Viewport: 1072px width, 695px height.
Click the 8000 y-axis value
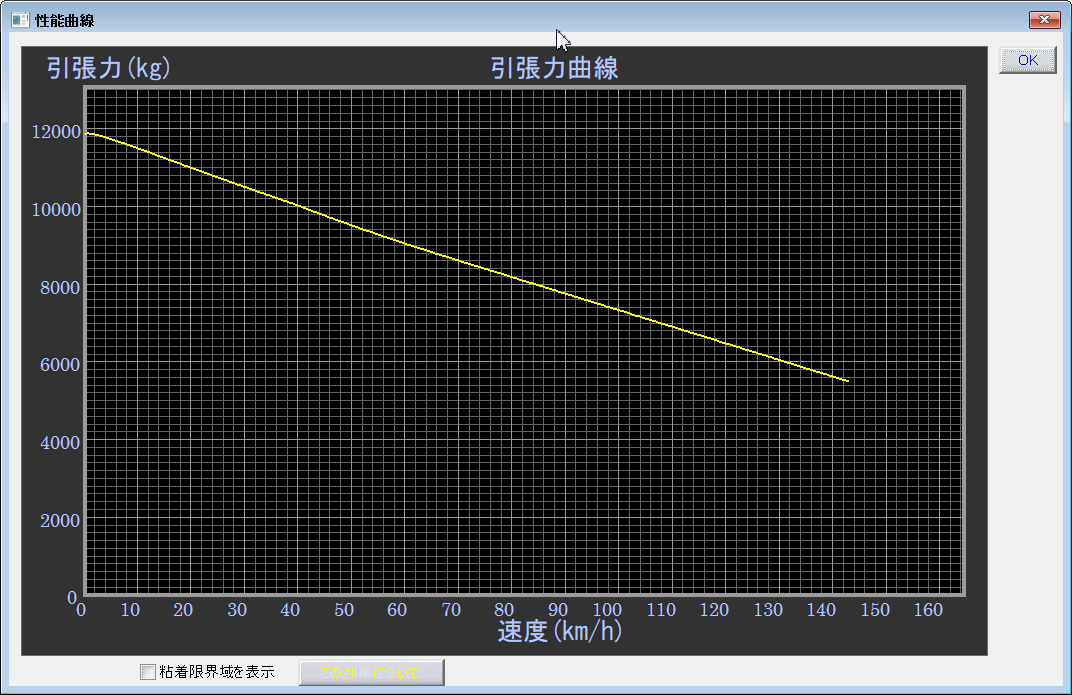coord(60,288)
